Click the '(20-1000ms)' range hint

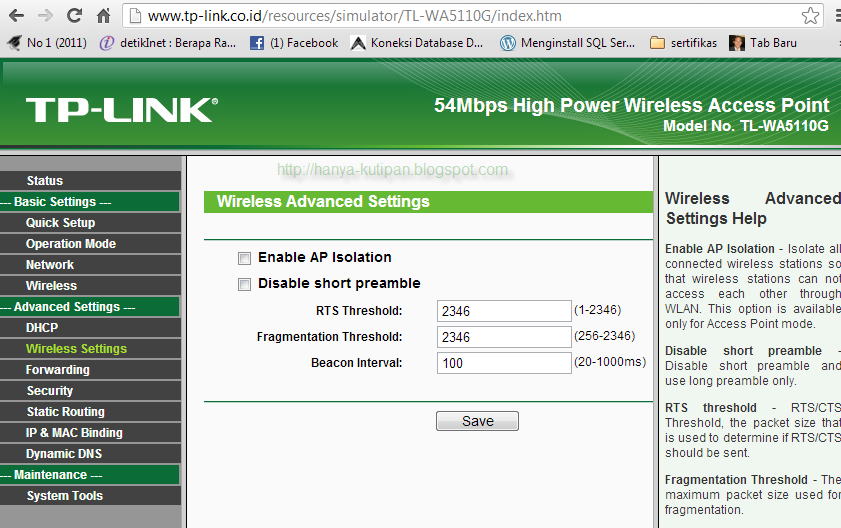[x=610, y=362]
